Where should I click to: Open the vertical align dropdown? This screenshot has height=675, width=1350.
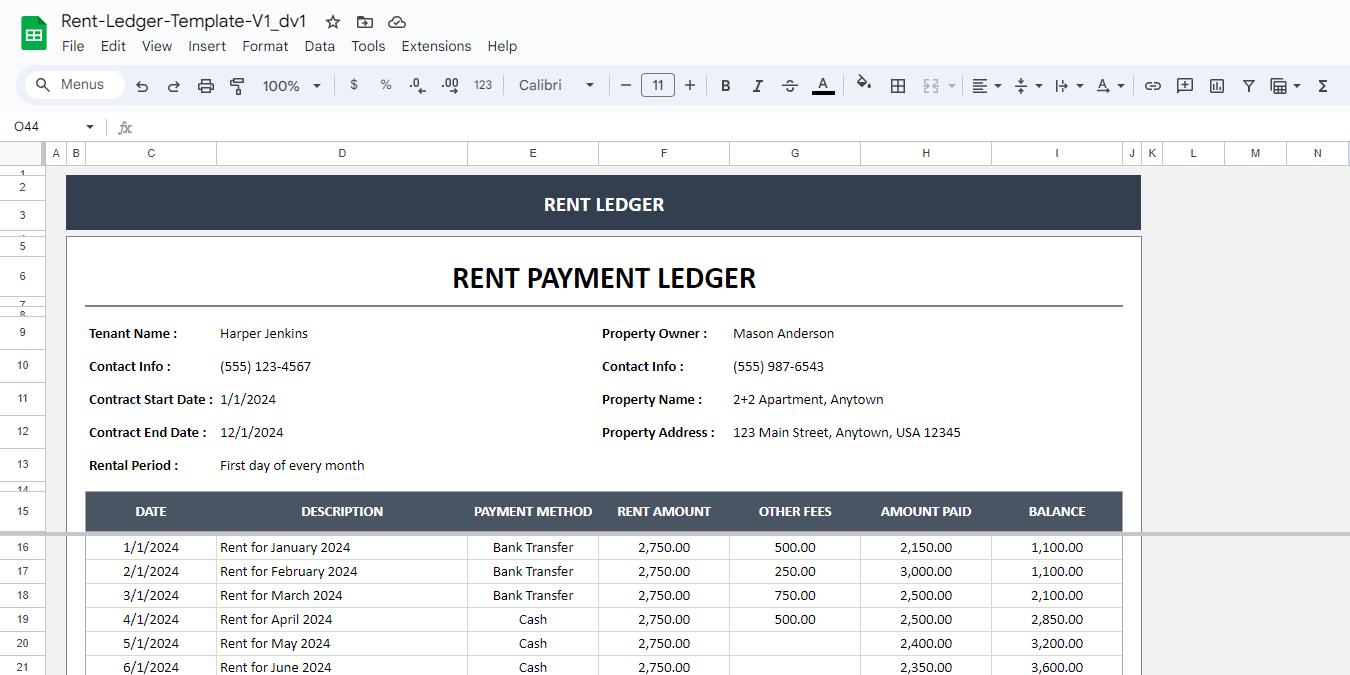[x=1028, y=86]
